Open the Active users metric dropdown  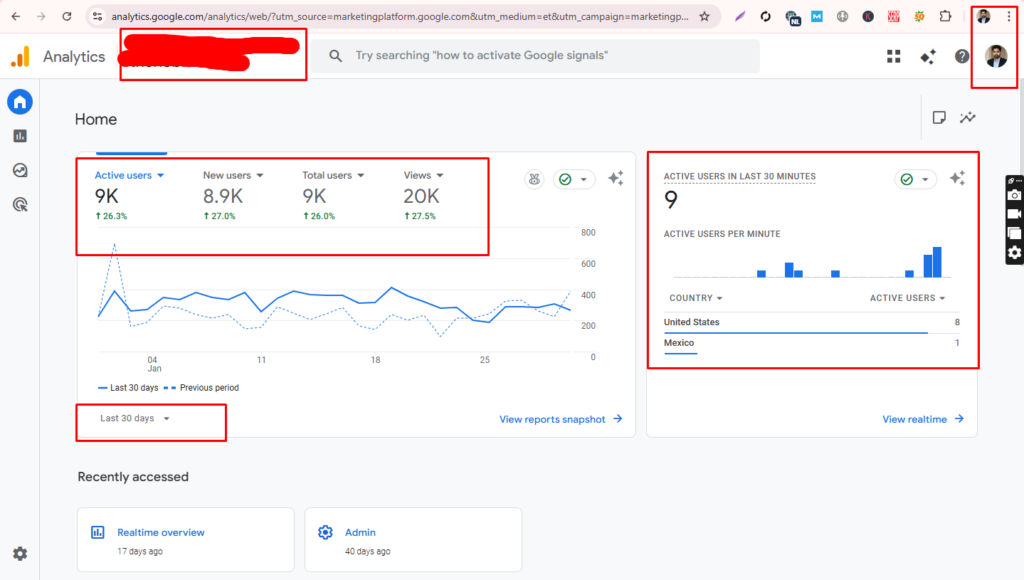[x=128, y=174]
